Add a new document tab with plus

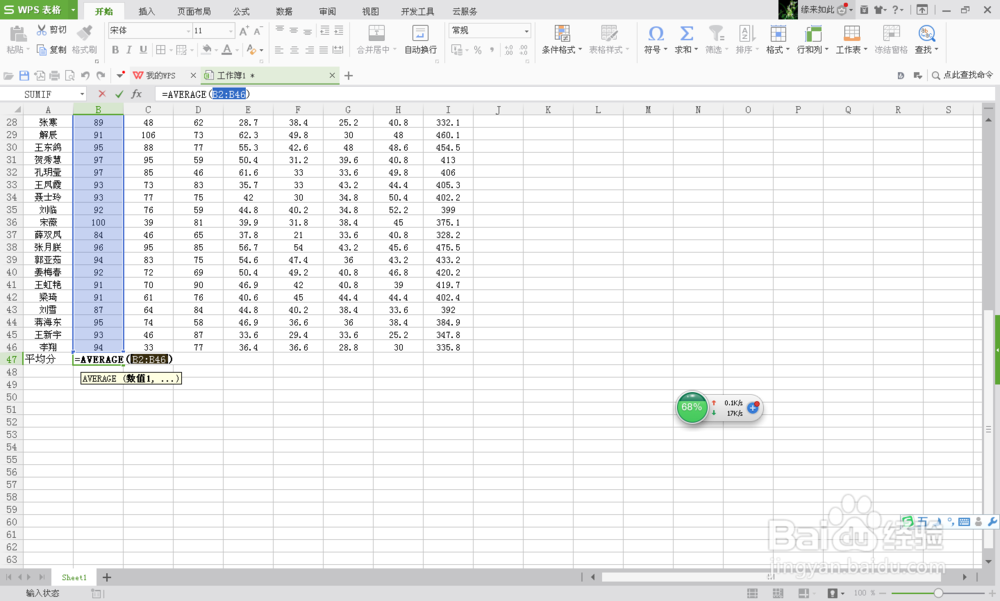click(348, 75)
